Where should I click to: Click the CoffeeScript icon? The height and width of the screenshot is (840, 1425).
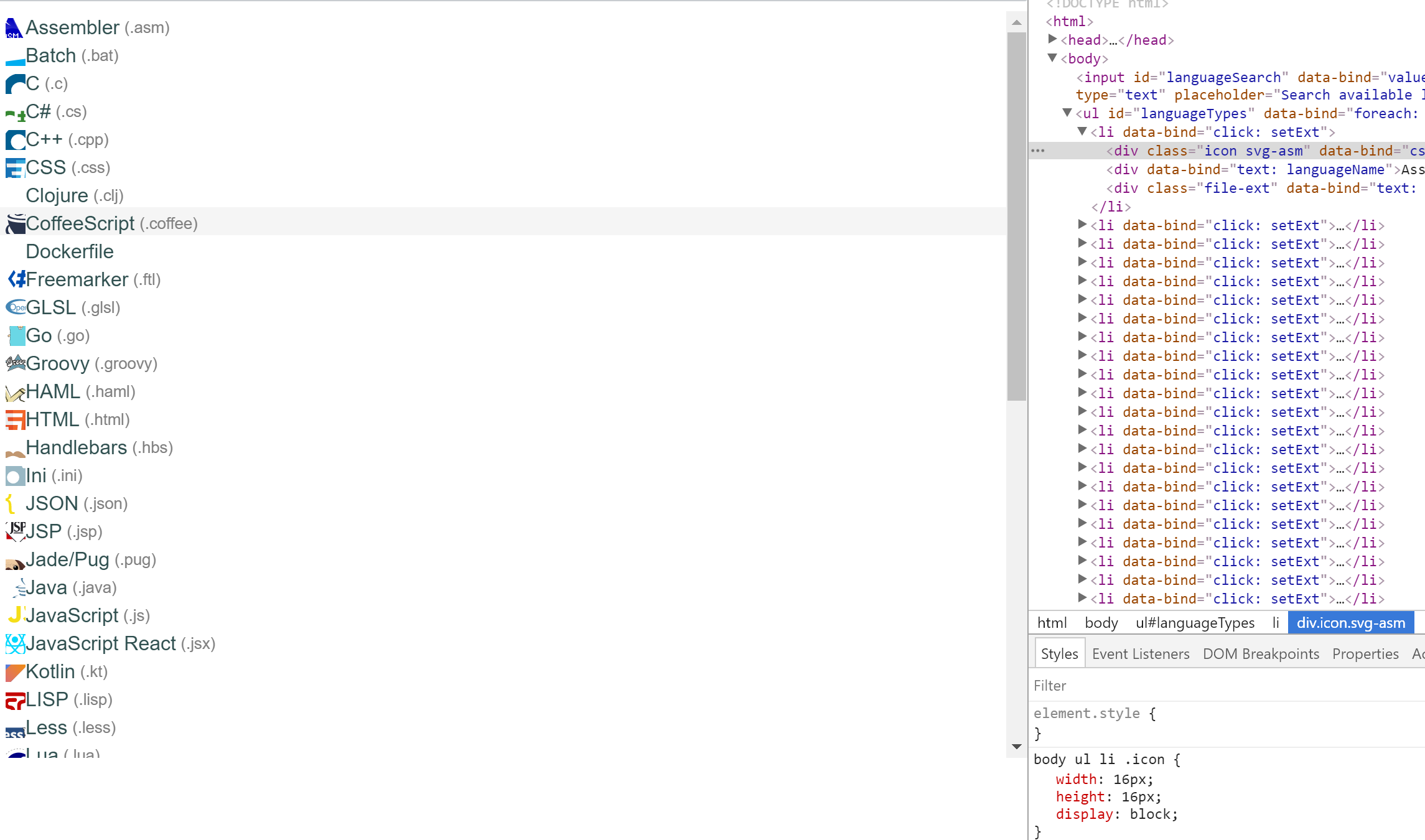tap(15, 223)
